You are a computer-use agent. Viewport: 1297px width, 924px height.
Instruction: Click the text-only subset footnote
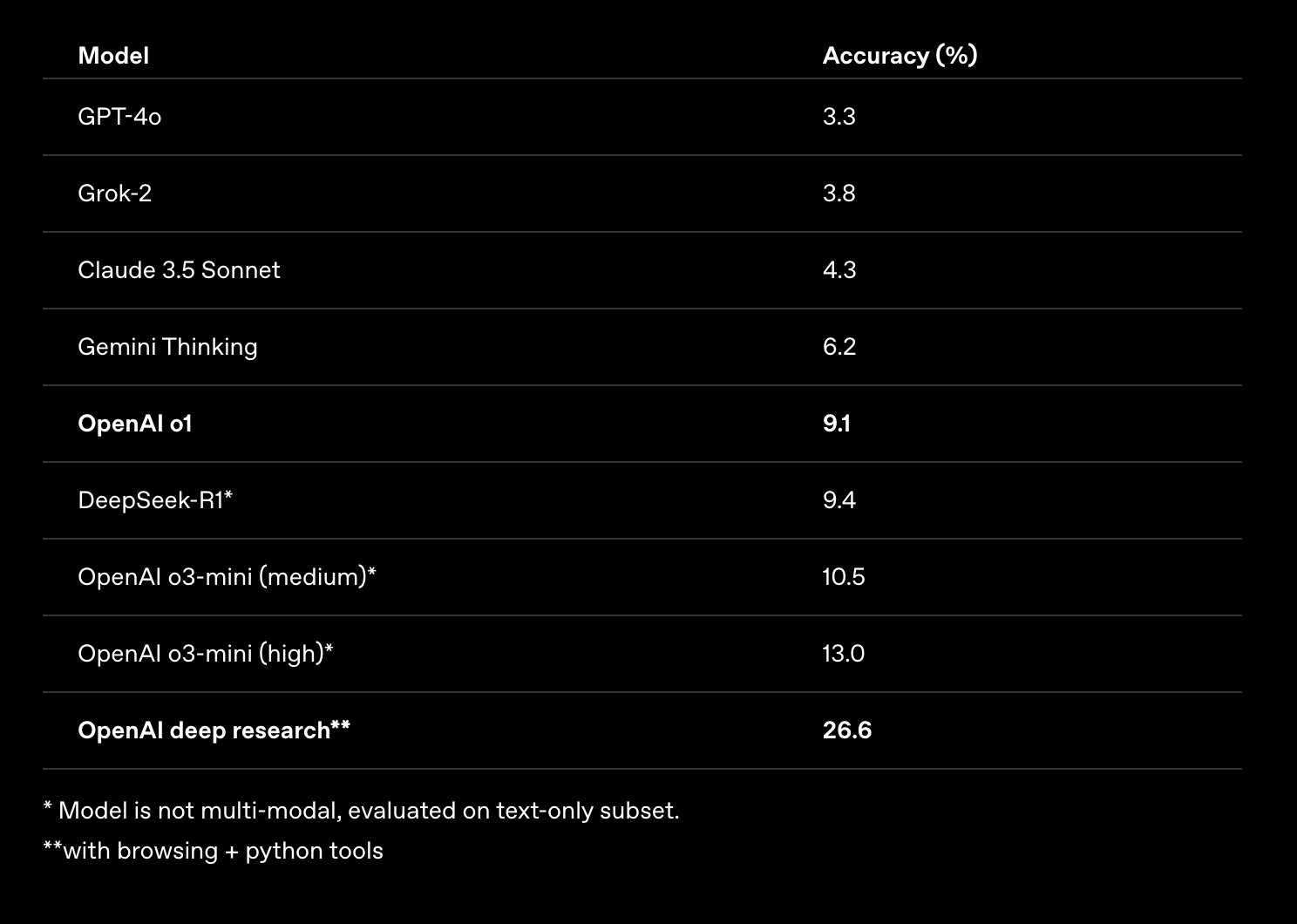[361, 811]
